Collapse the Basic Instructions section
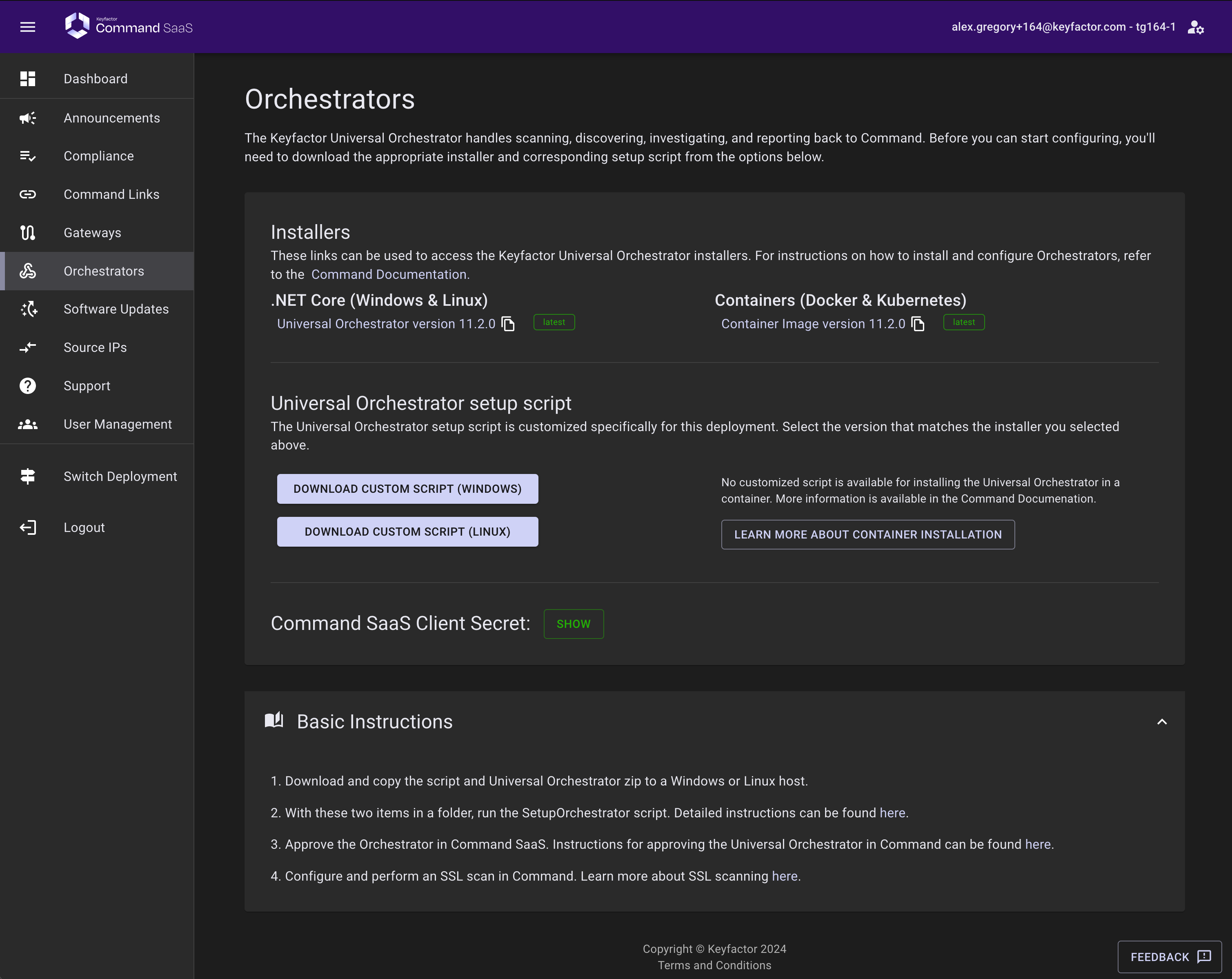Image resolution: width=1232 pixels, height=979 pixels. coord(1162,722)
